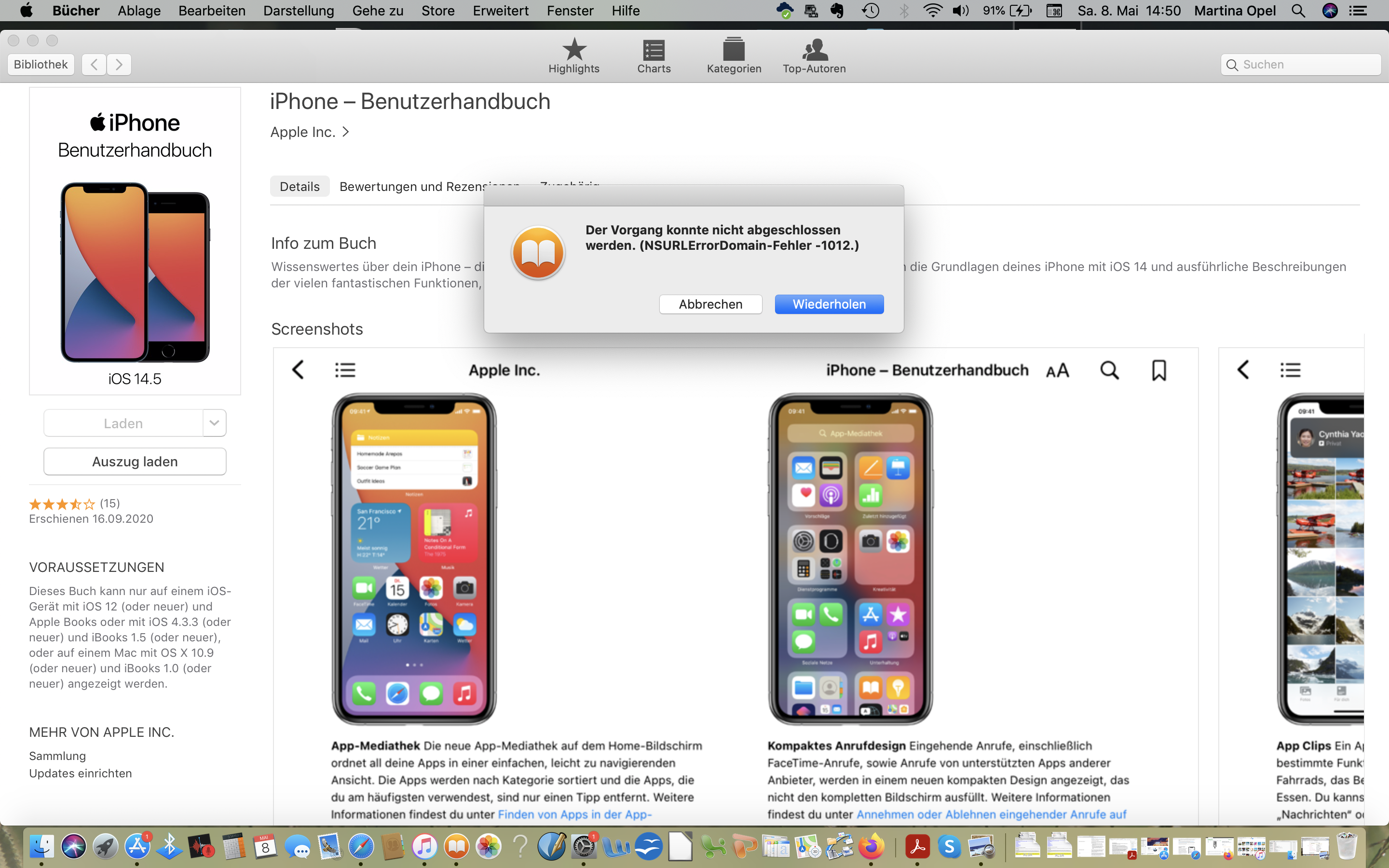The image size is (1389, 868).
Task: Open Safari from the Dock
Action: click(361, 847)
